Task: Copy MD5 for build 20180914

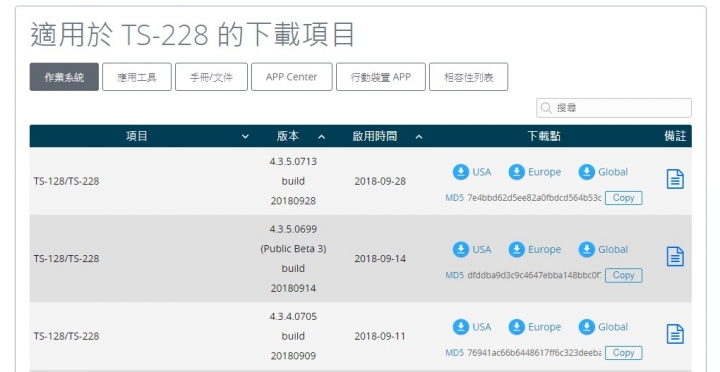Action: point(623,276)
